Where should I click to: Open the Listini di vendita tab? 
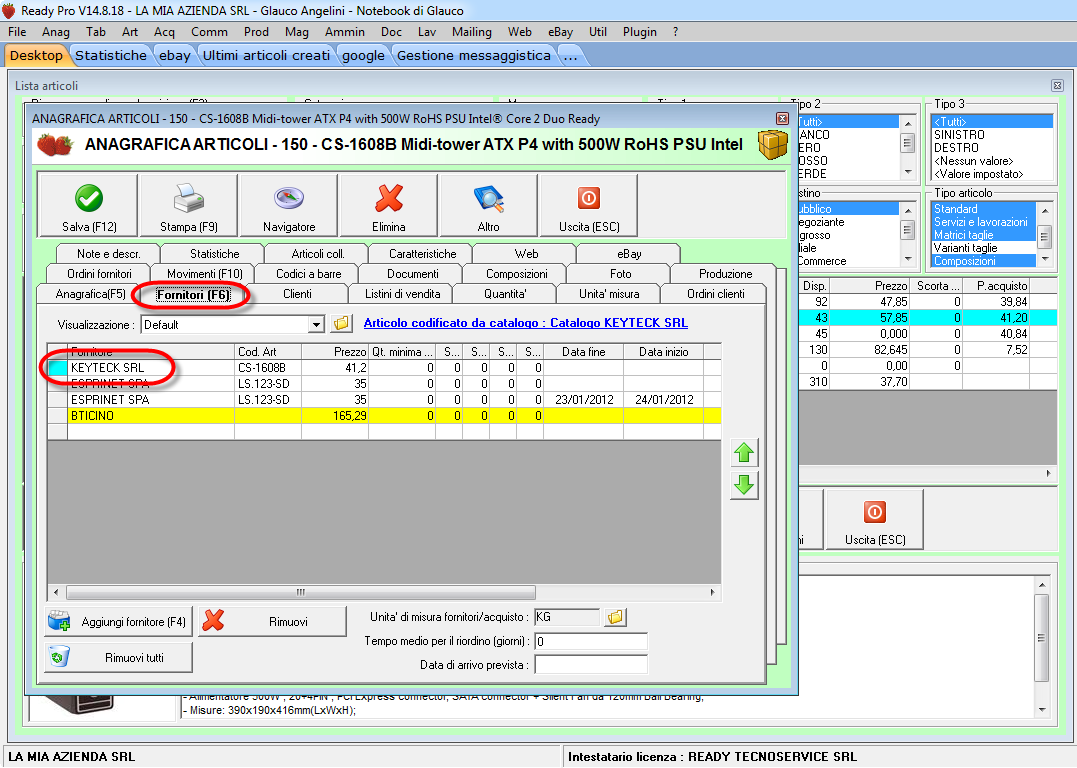point(403,294)
